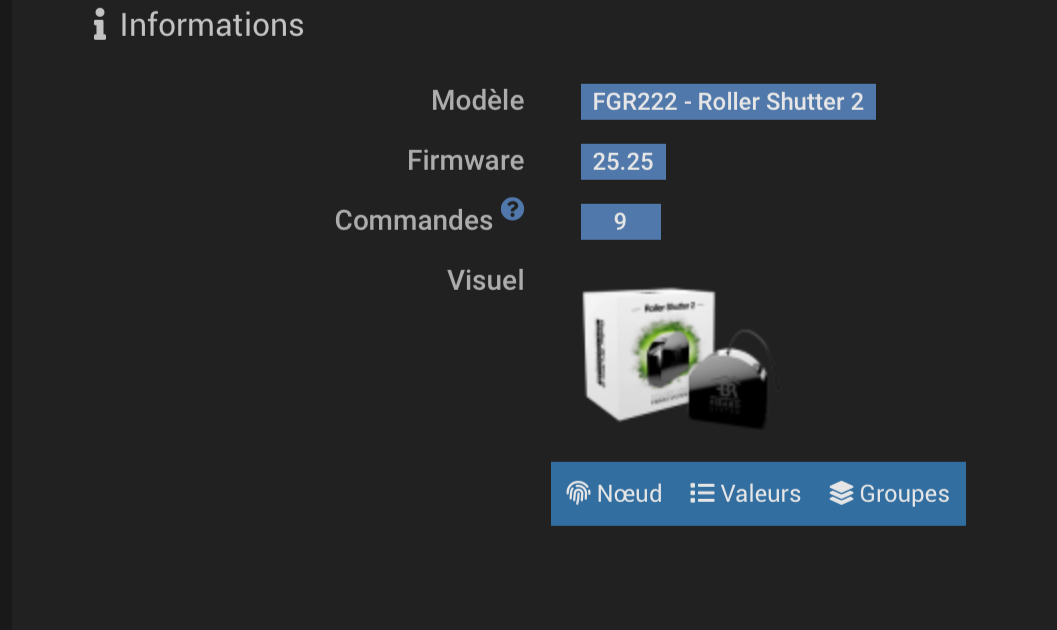Click the Informations section heading
The image size is (1057, 630).
[211, 25]
